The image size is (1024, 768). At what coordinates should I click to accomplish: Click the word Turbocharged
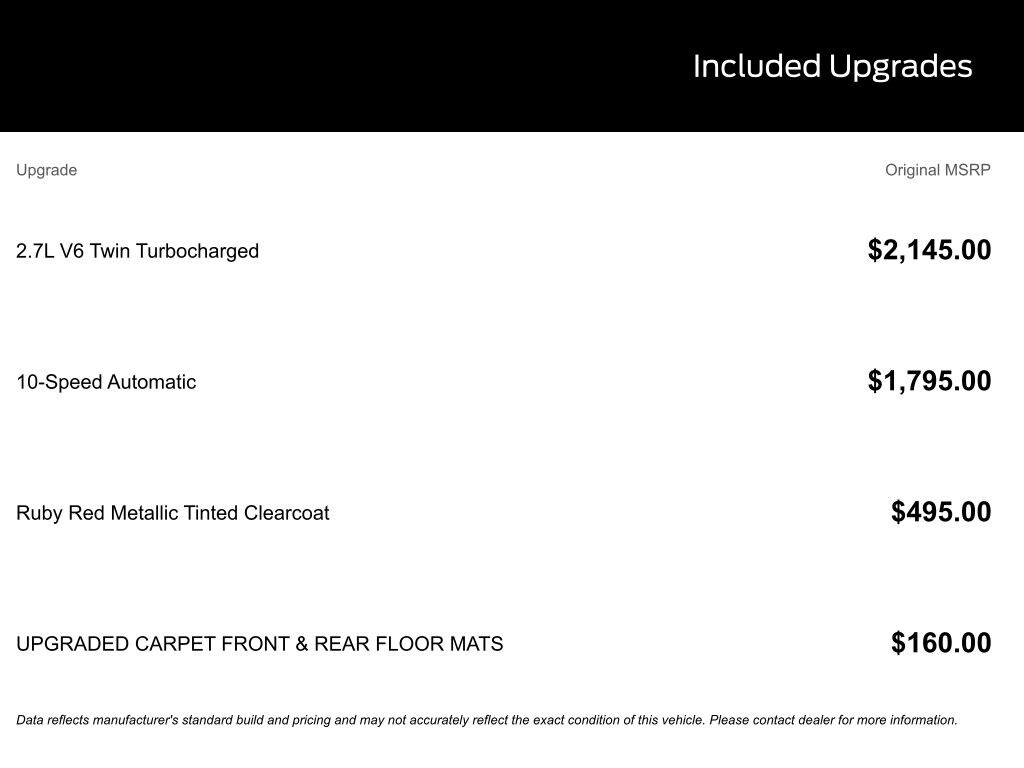point(197,251)
